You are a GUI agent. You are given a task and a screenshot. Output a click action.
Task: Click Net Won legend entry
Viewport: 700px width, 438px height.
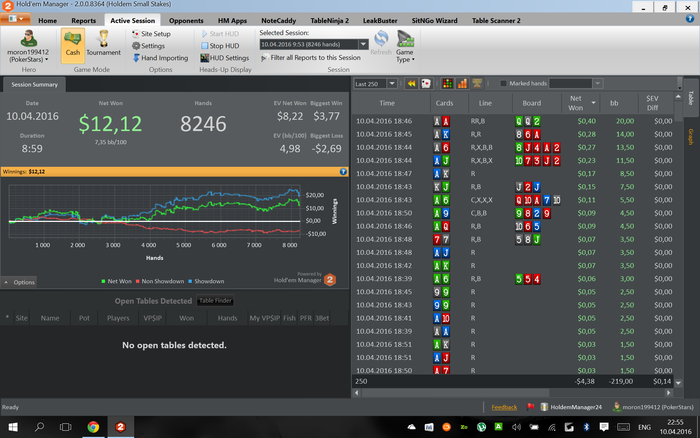click(117, 281)
